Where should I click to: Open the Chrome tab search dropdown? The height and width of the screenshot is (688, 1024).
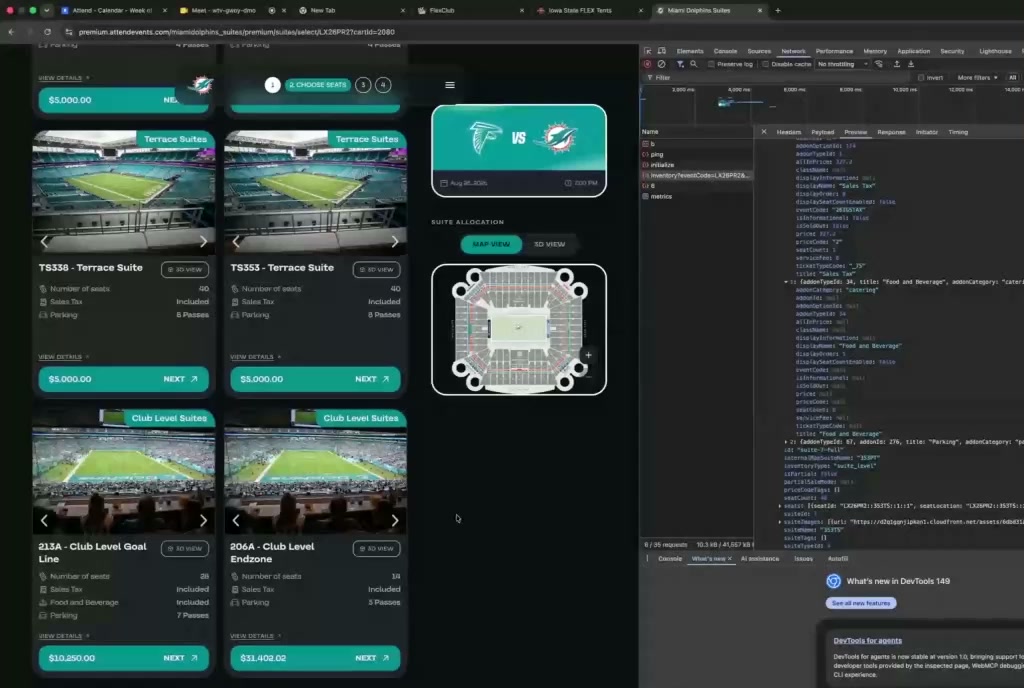click(x=46, y=10)
